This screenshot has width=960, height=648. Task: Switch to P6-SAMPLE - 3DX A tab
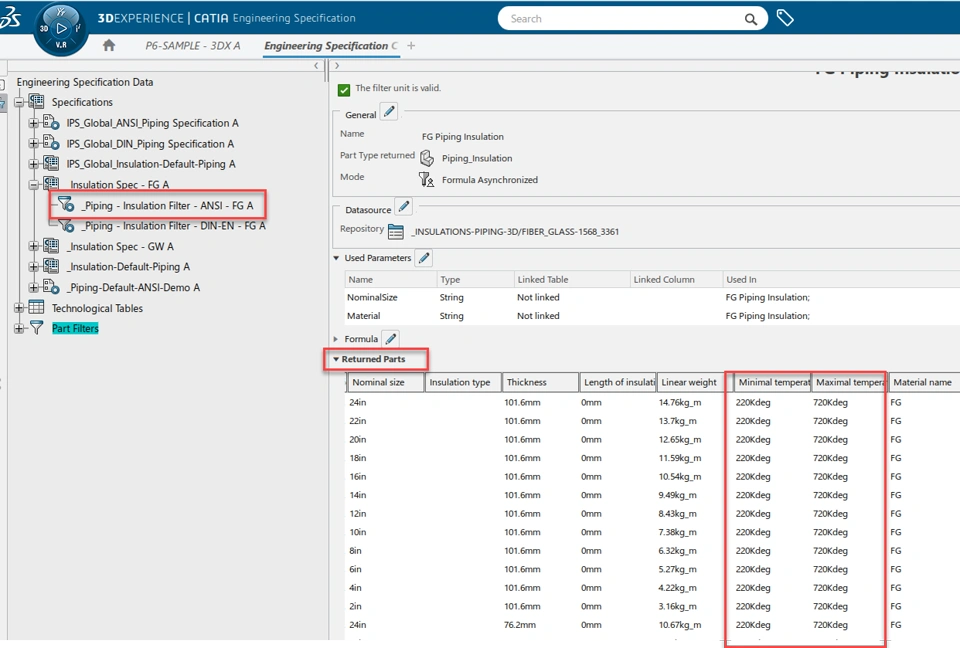192,46
